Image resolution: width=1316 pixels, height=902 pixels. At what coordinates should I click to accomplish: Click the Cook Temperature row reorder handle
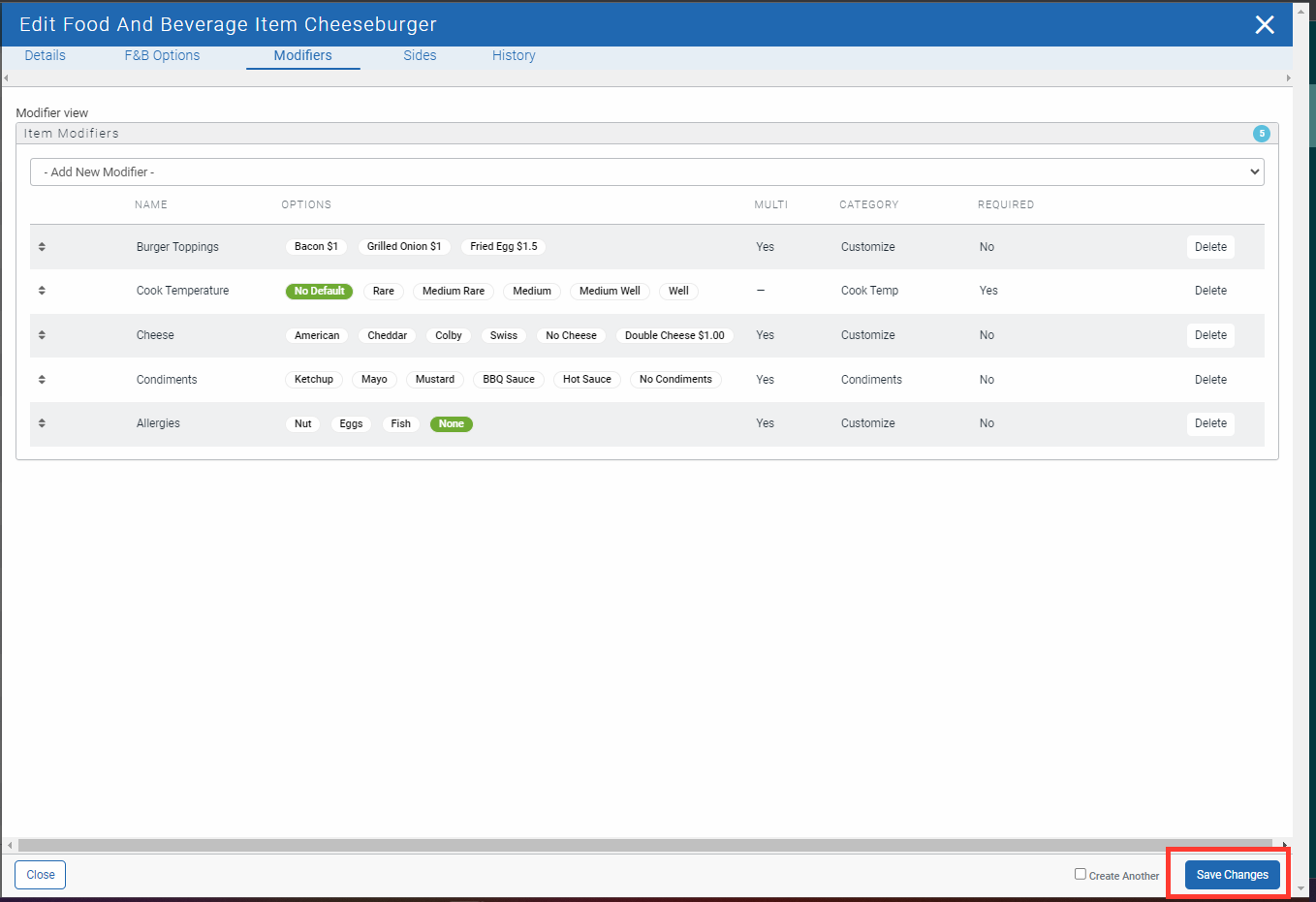click(x=42, y=291)
